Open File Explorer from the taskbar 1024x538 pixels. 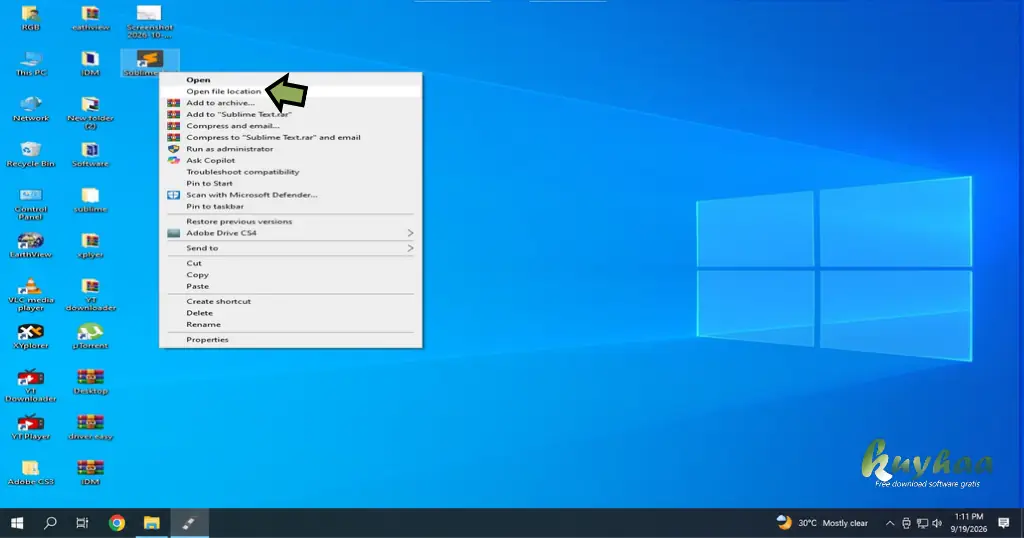click(152, 523)
